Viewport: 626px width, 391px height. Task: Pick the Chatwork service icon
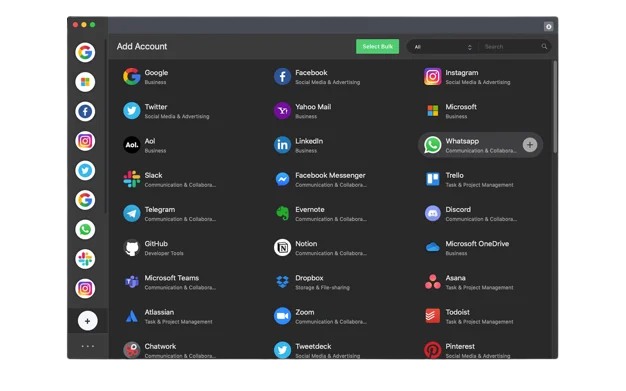(x=132, y=350)
